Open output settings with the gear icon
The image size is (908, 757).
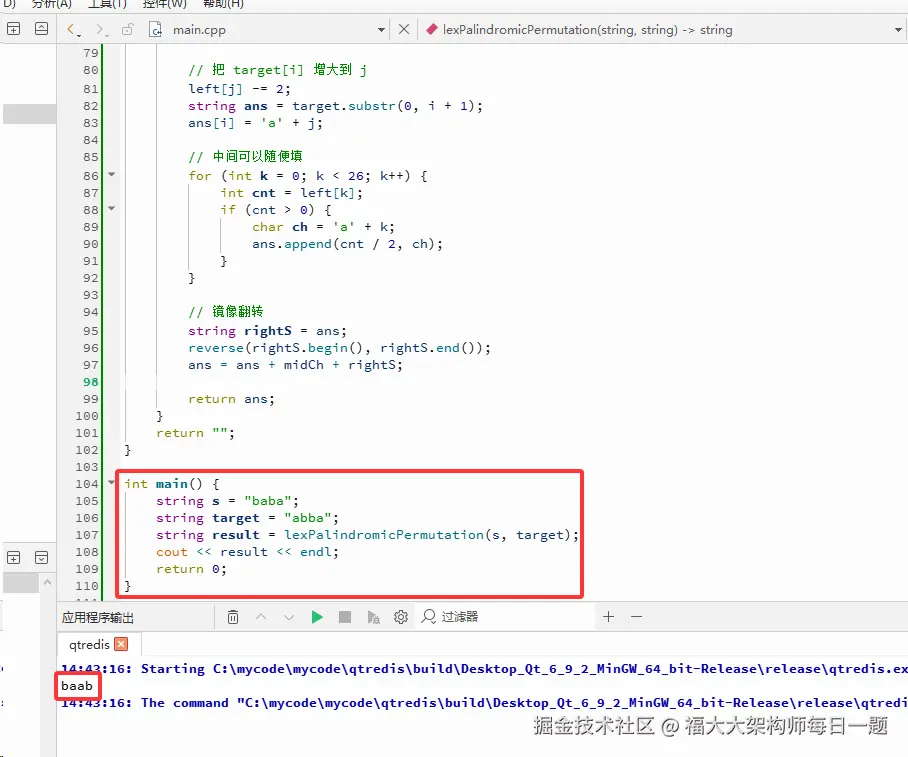(401, 617)
